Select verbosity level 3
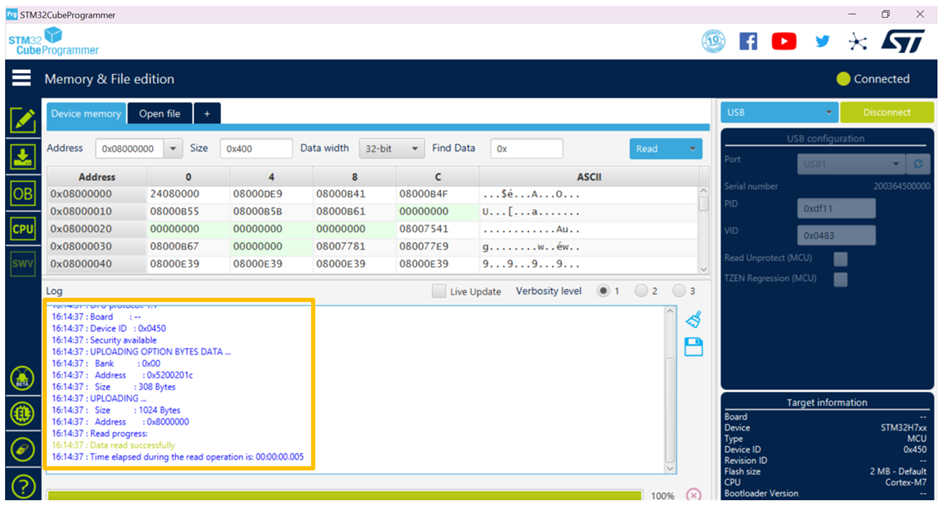This screenshot has height=507, width=940. coord(679,291)
